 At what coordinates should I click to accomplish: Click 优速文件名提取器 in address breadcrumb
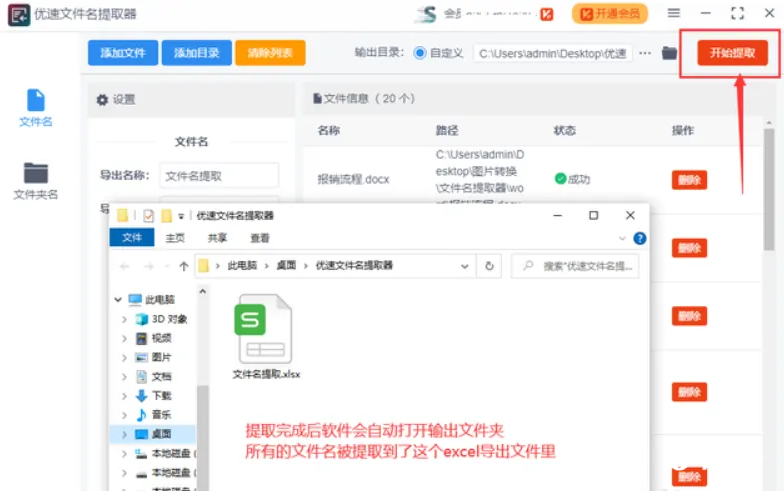coord(354,266)
